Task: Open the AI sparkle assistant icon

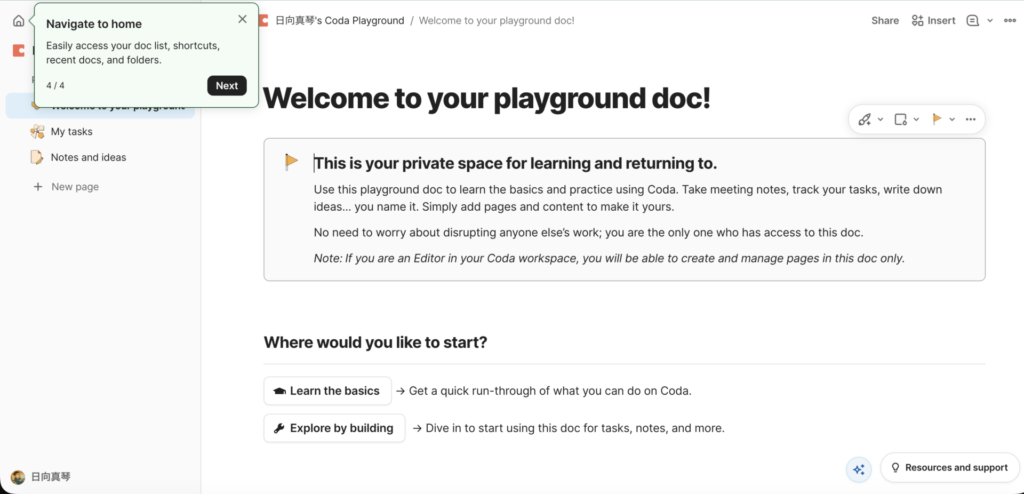Action: (858, 468)
